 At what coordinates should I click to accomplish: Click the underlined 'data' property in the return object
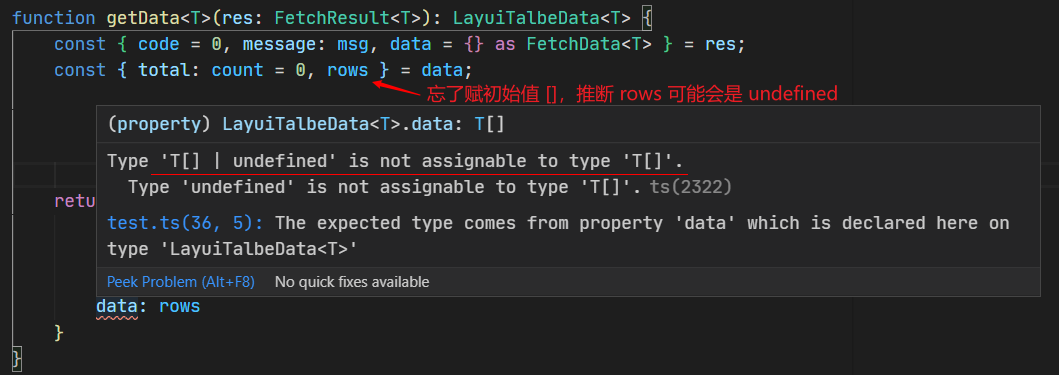coord(117,307)
